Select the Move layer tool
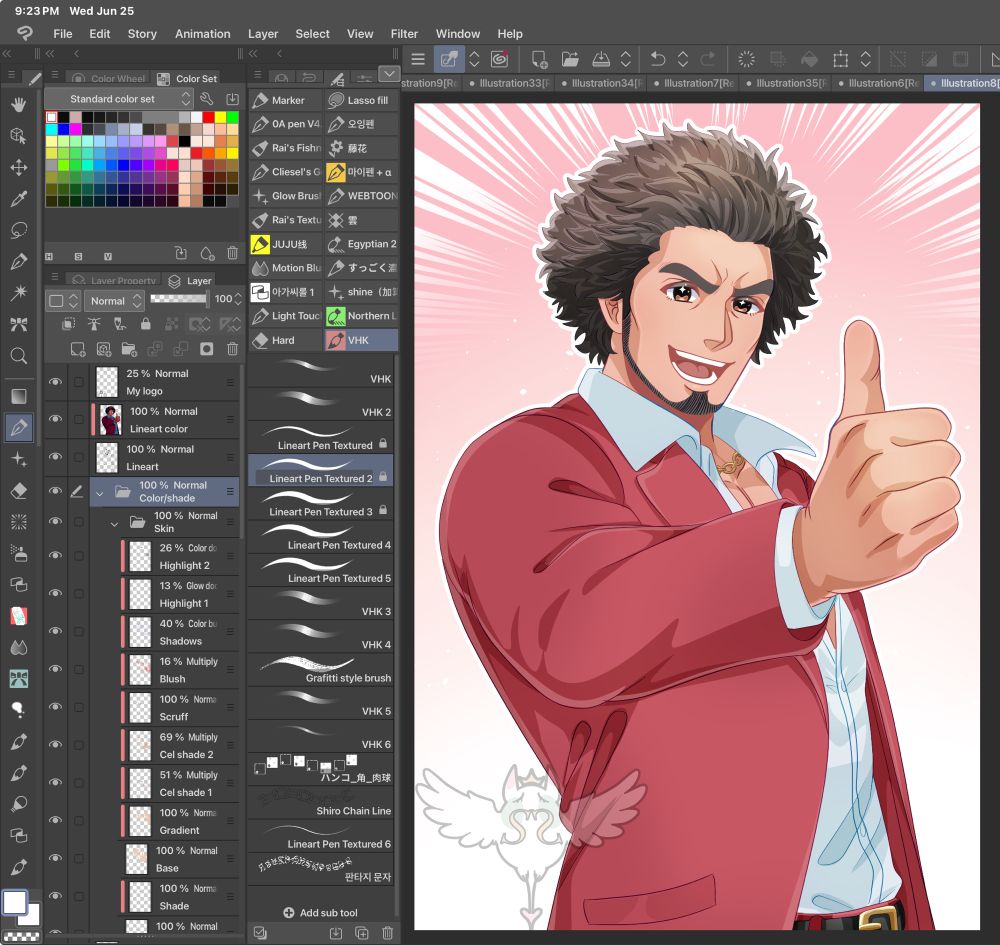Viewport: 1000px width, 945px height. [18, 167]
